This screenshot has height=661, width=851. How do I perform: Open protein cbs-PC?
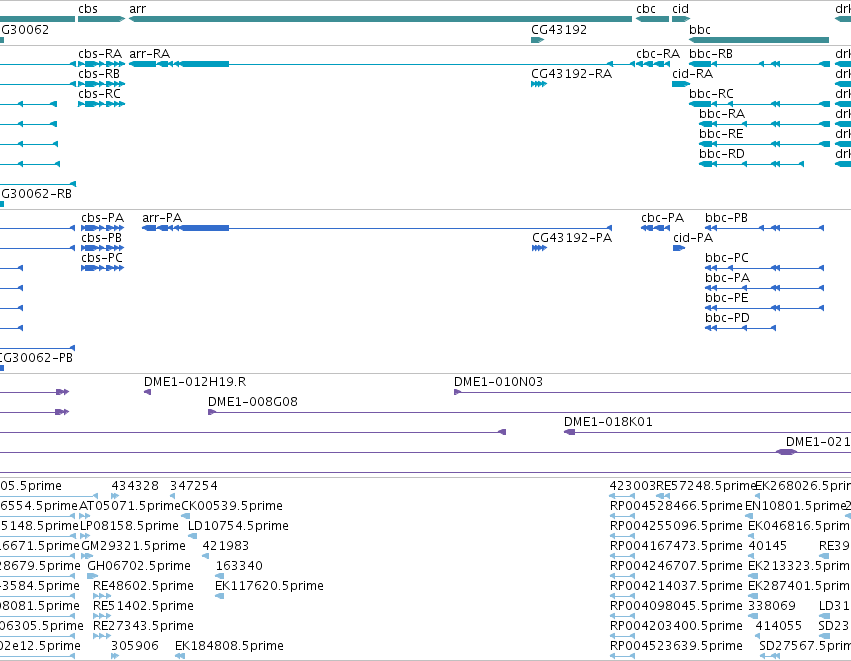pos(102,258)
